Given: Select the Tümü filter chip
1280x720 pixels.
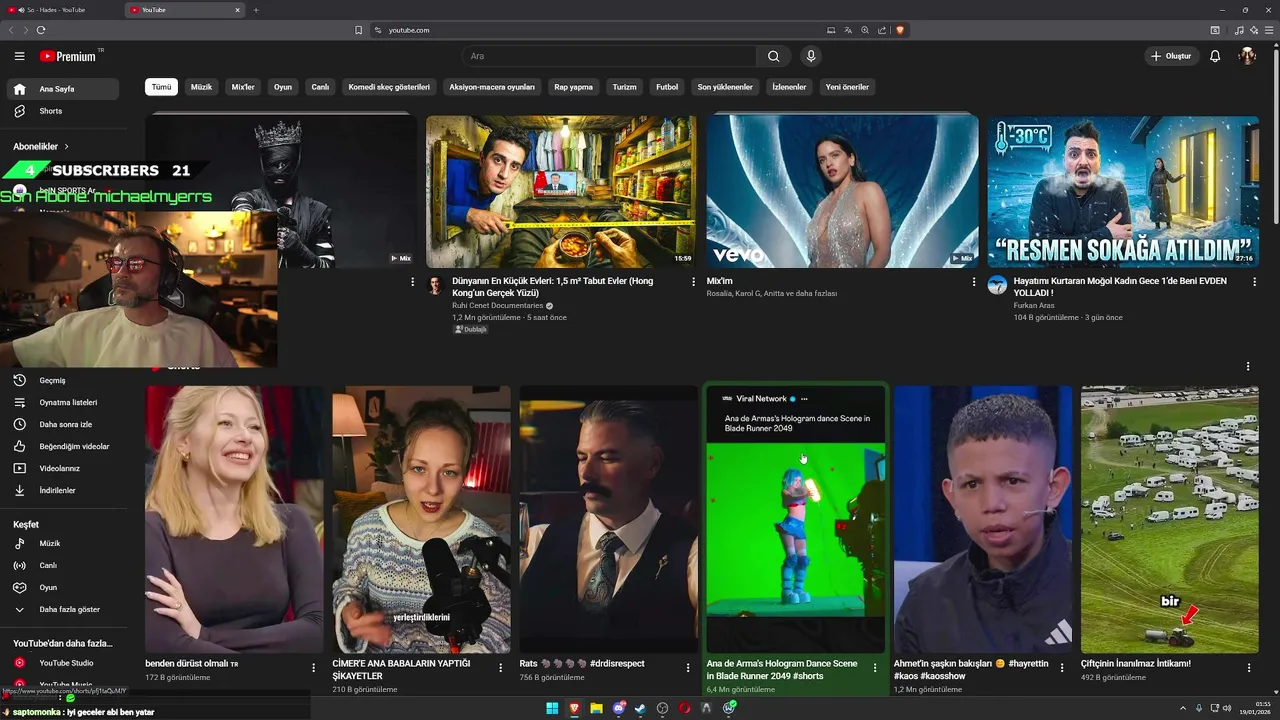Looking at the screenshot, I should [x=161, y=87].
